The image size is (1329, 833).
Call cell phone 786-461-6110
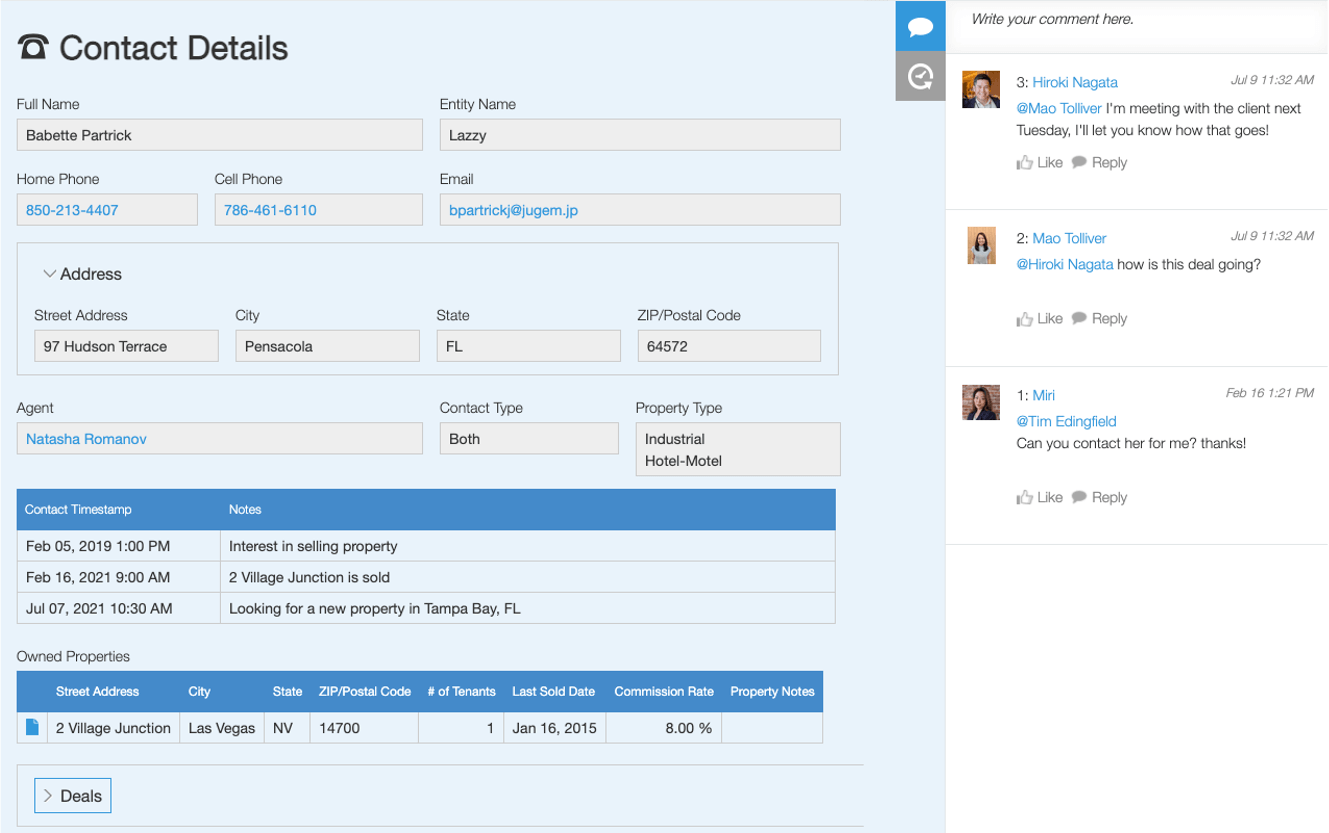point(270,210)
